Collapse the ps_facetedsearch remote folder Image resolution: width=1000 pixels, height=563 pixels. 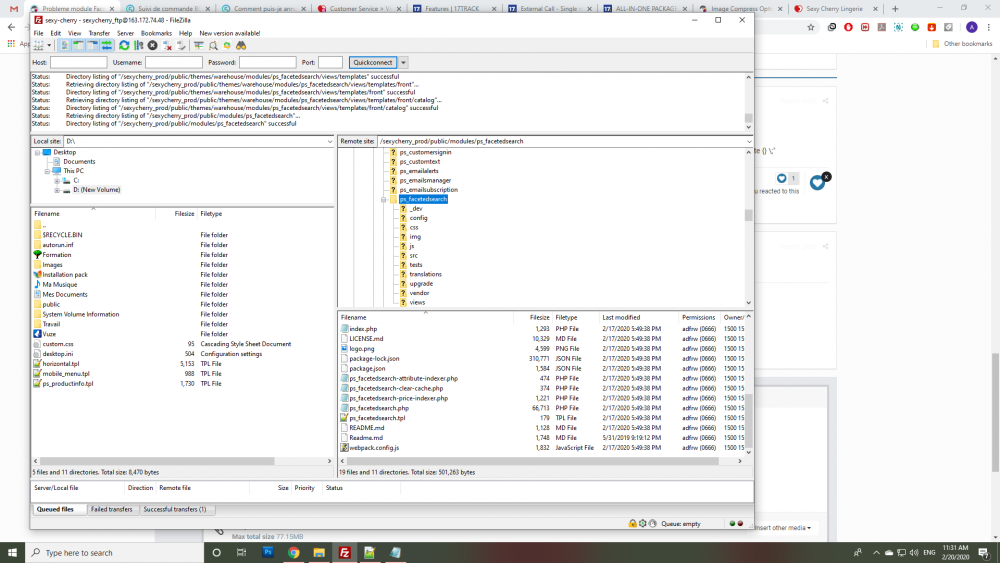point(383,199)
